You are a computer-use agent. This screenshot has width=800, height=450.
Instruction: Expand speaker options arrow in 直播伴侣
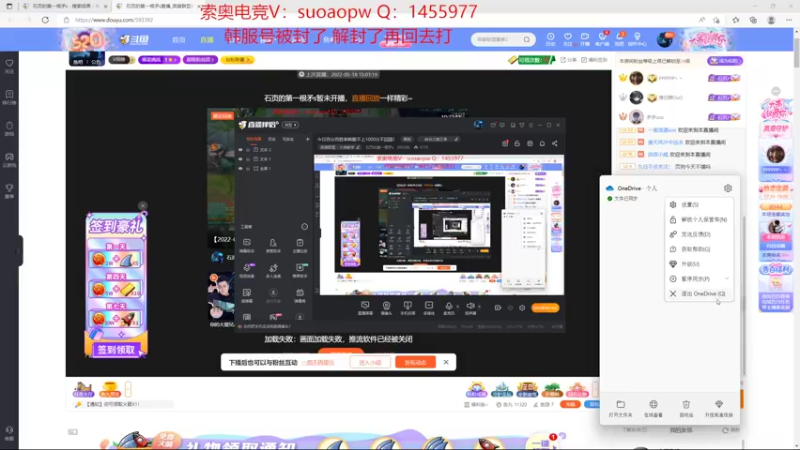pyautogui.click(x=479, y=307)
